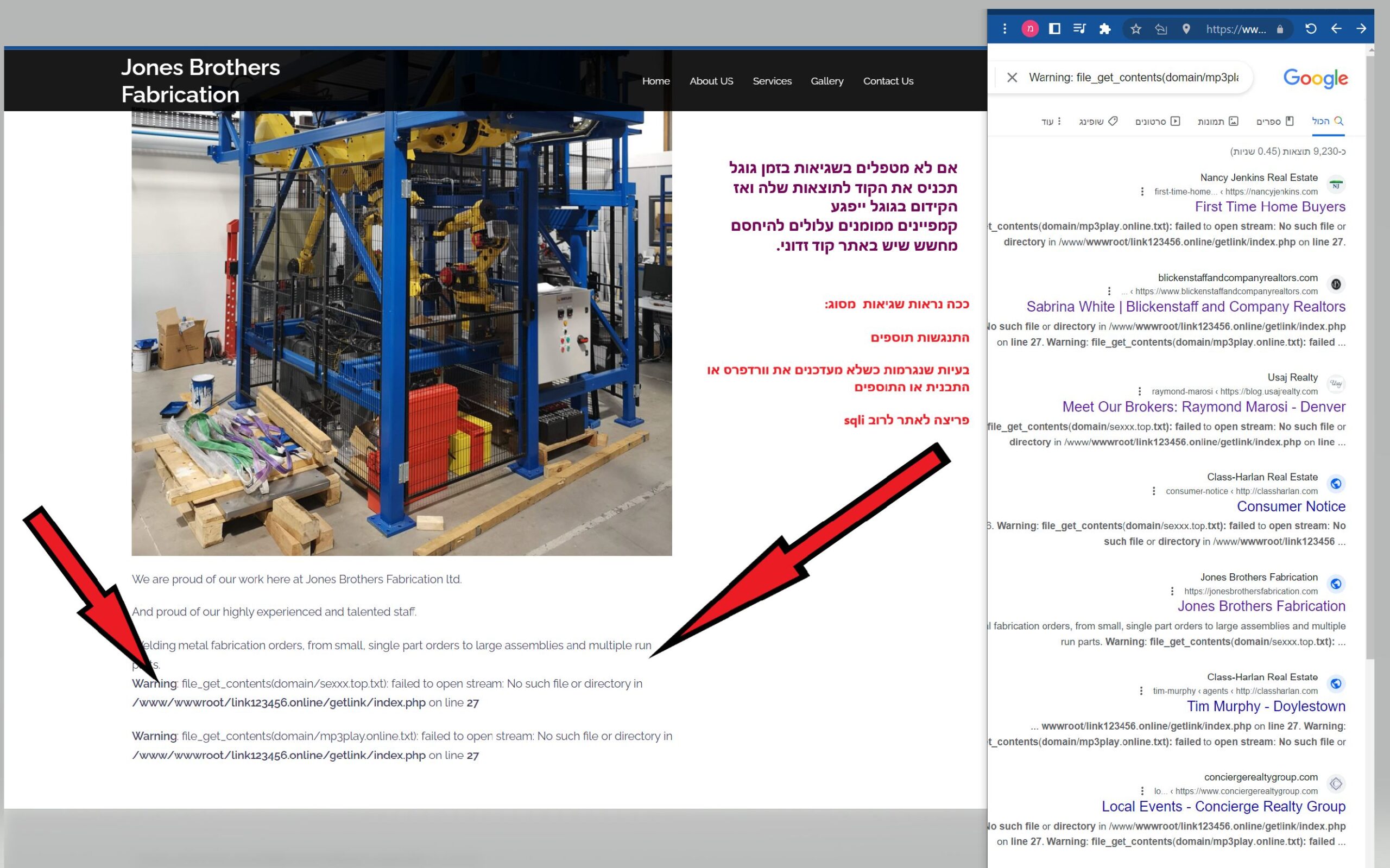The image size is (1390, 868).
Task: Click favicon of Tim Murphy result
Action: click(x=1336, y=684)
